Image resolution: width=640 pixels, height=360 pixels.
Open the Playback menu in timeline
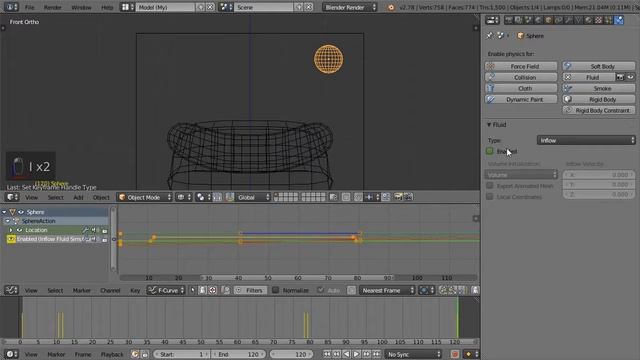point(112,354)
